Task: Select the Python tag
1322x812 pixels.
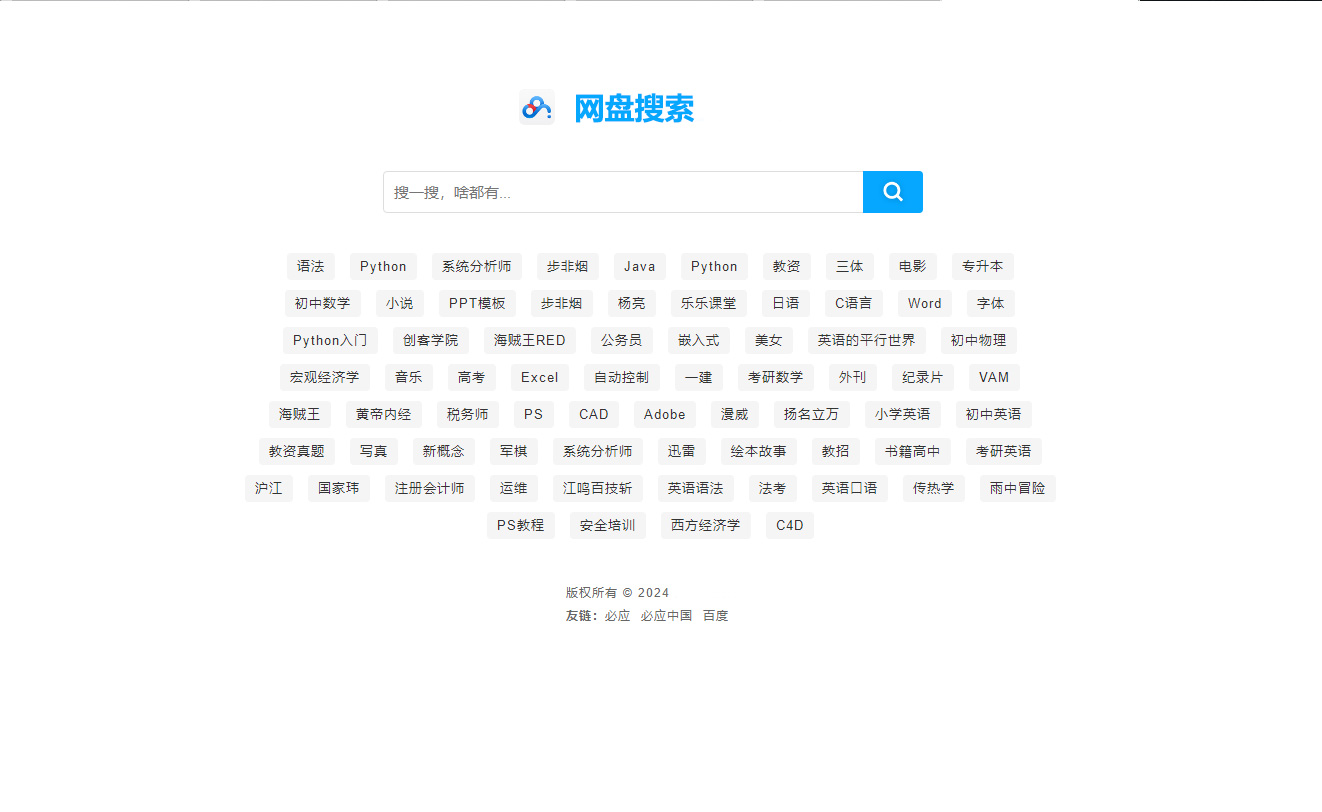Action: (382, 266)
